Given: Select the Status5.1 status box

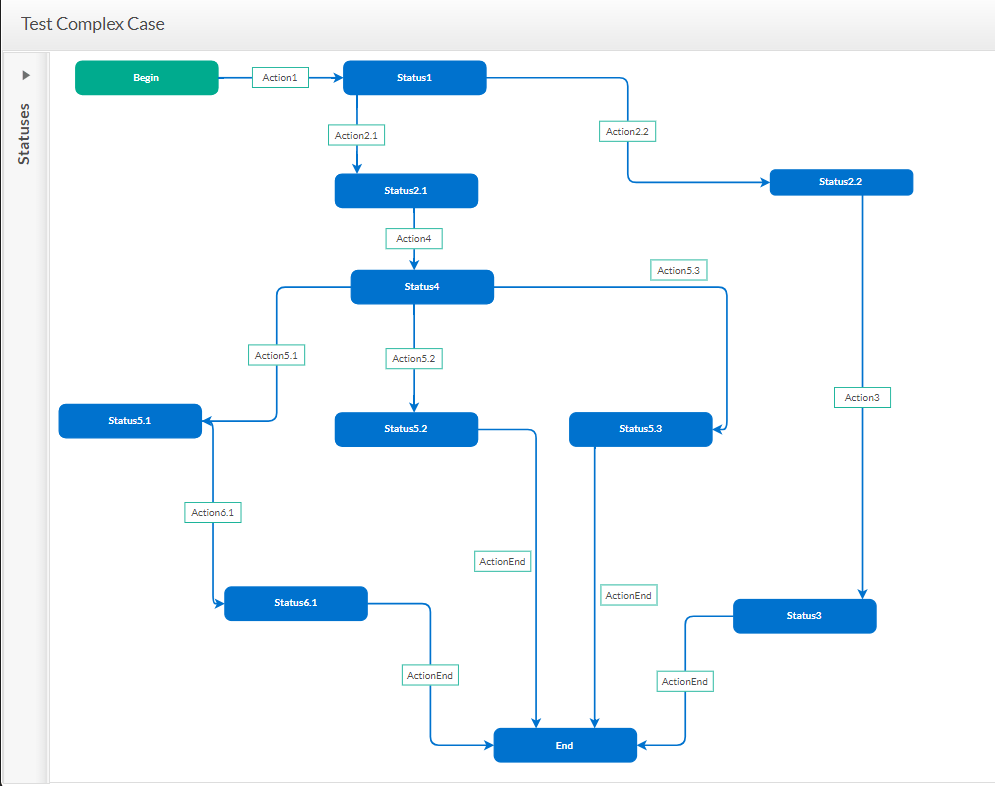Looking at the screenshot, I should pyautogui.click(x=130, y=421).
